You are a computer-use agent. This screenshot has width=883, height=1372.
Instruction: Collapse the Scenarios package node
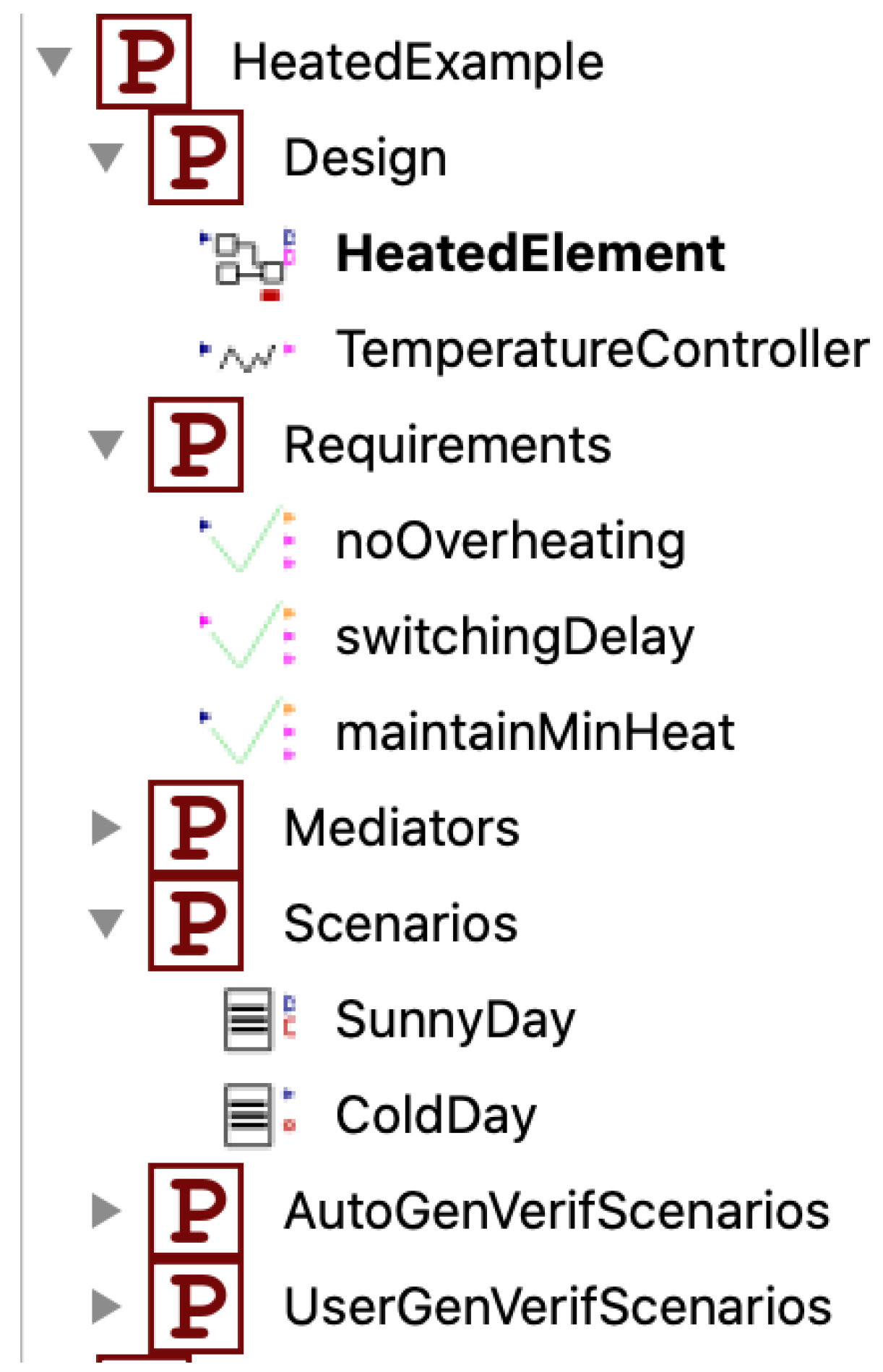pos(106,923)
